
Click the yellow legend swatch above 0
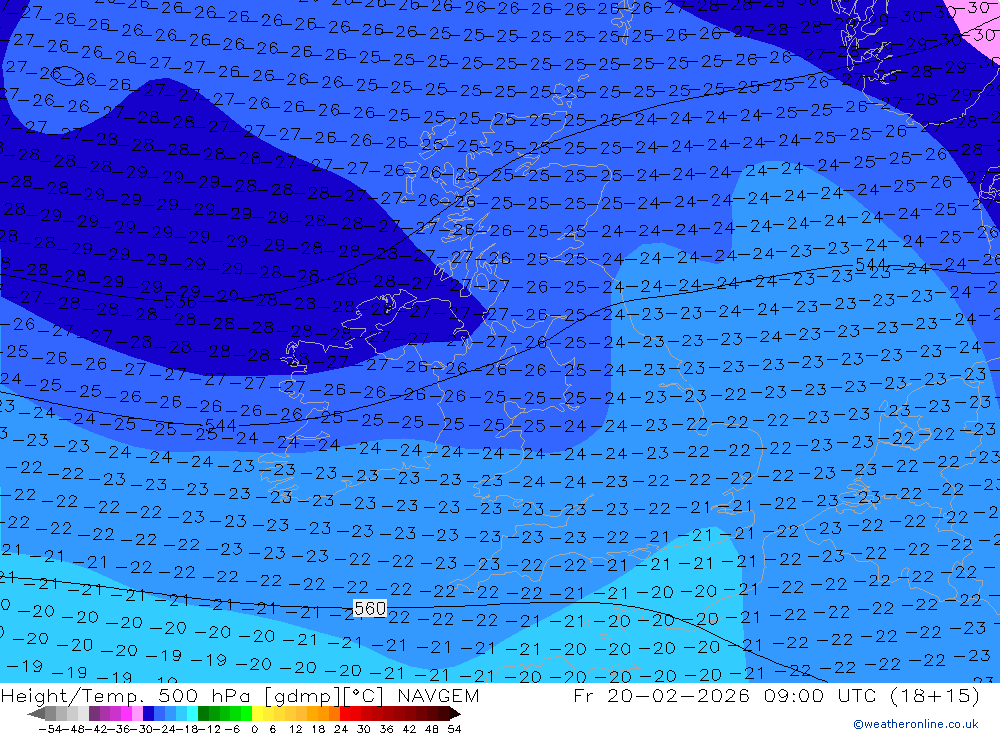pyautogui.click(x=258, y=713)
